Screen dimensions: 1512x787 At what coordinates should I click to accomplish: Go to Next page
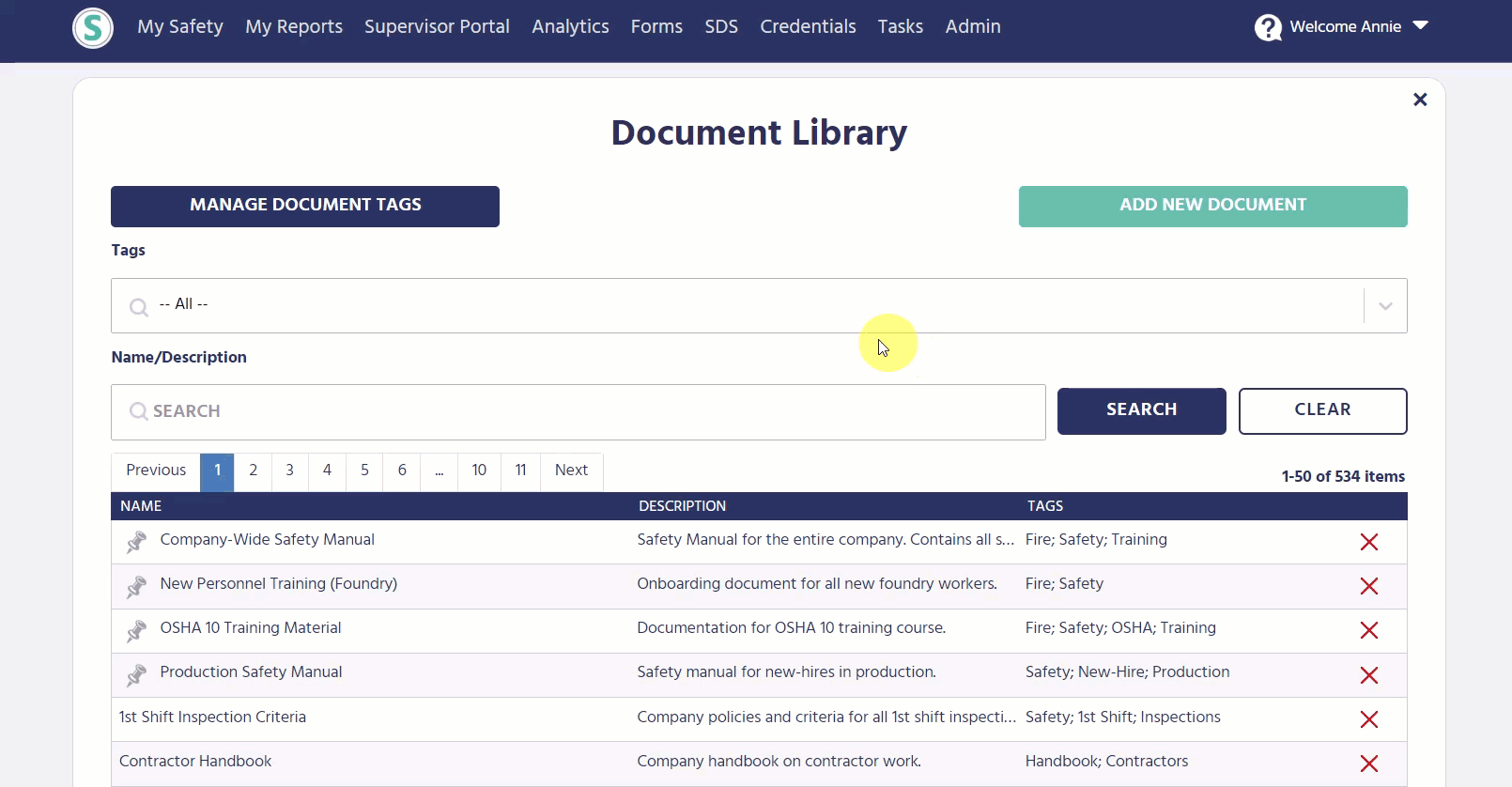click(x=571, y=471)
